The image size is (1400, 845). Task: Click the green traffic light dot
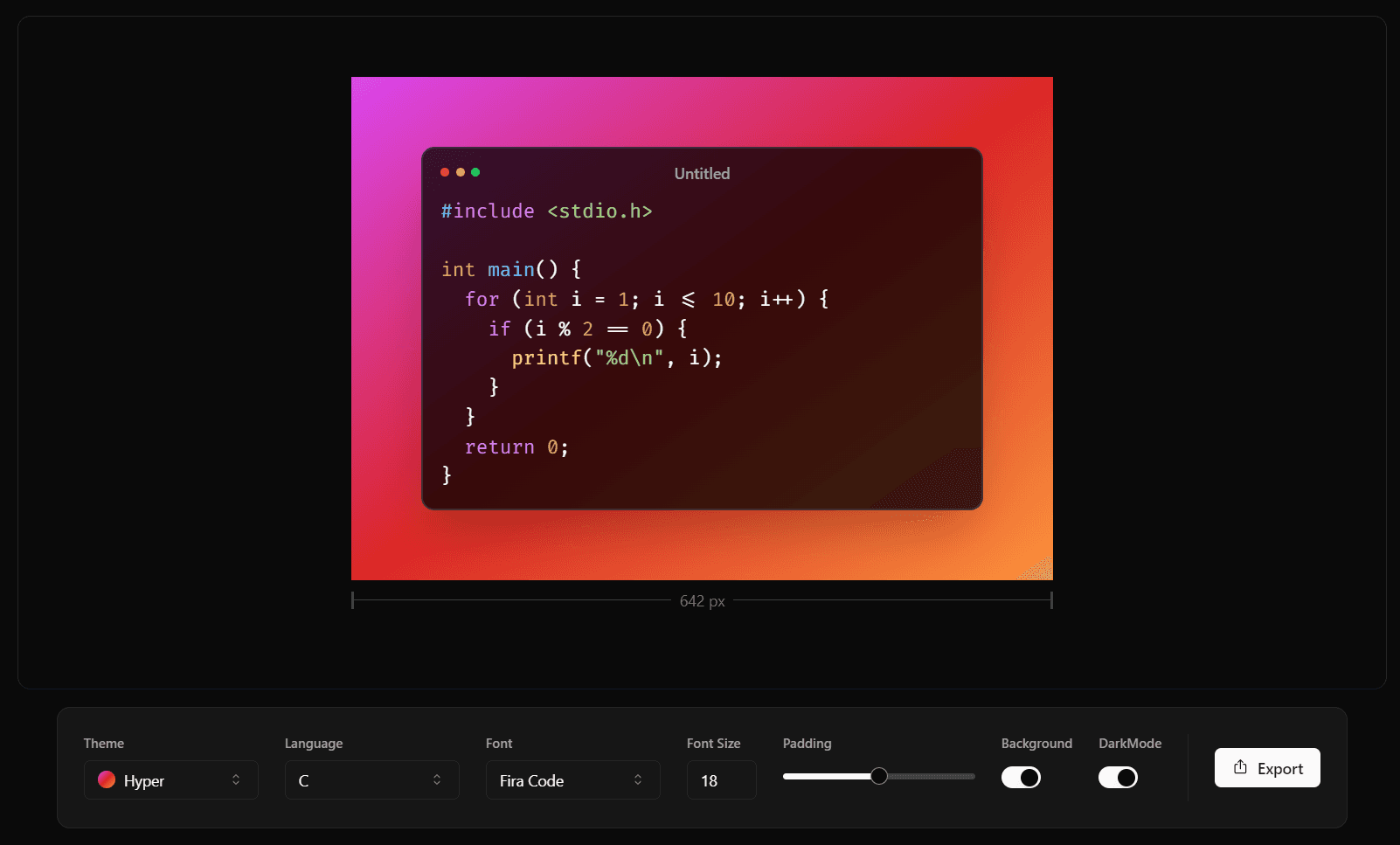475,172
